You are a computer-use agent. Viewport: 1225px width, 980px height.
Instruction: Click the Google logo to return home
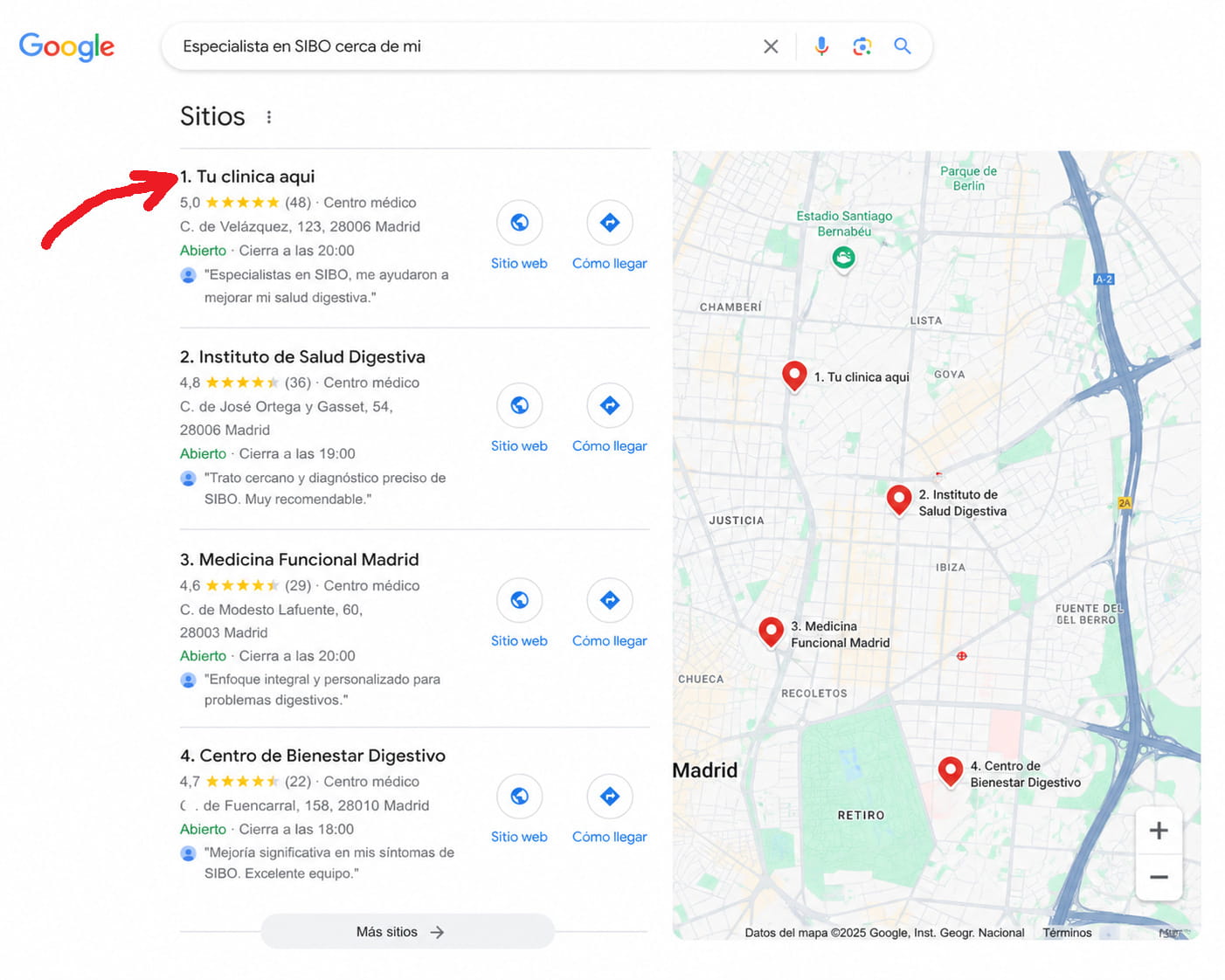(66, 46)
